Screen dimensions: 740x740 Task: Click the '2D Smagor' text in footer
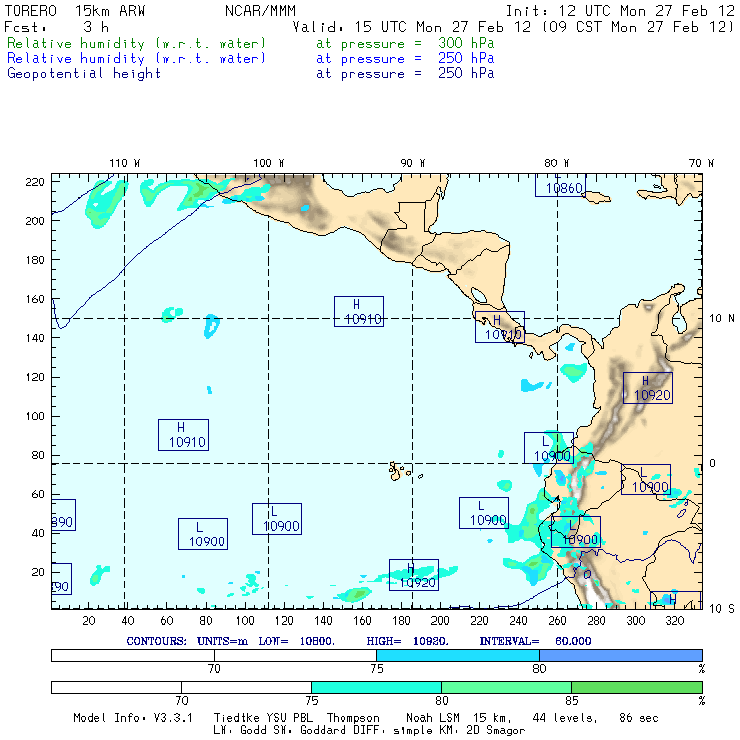(496, 731)
